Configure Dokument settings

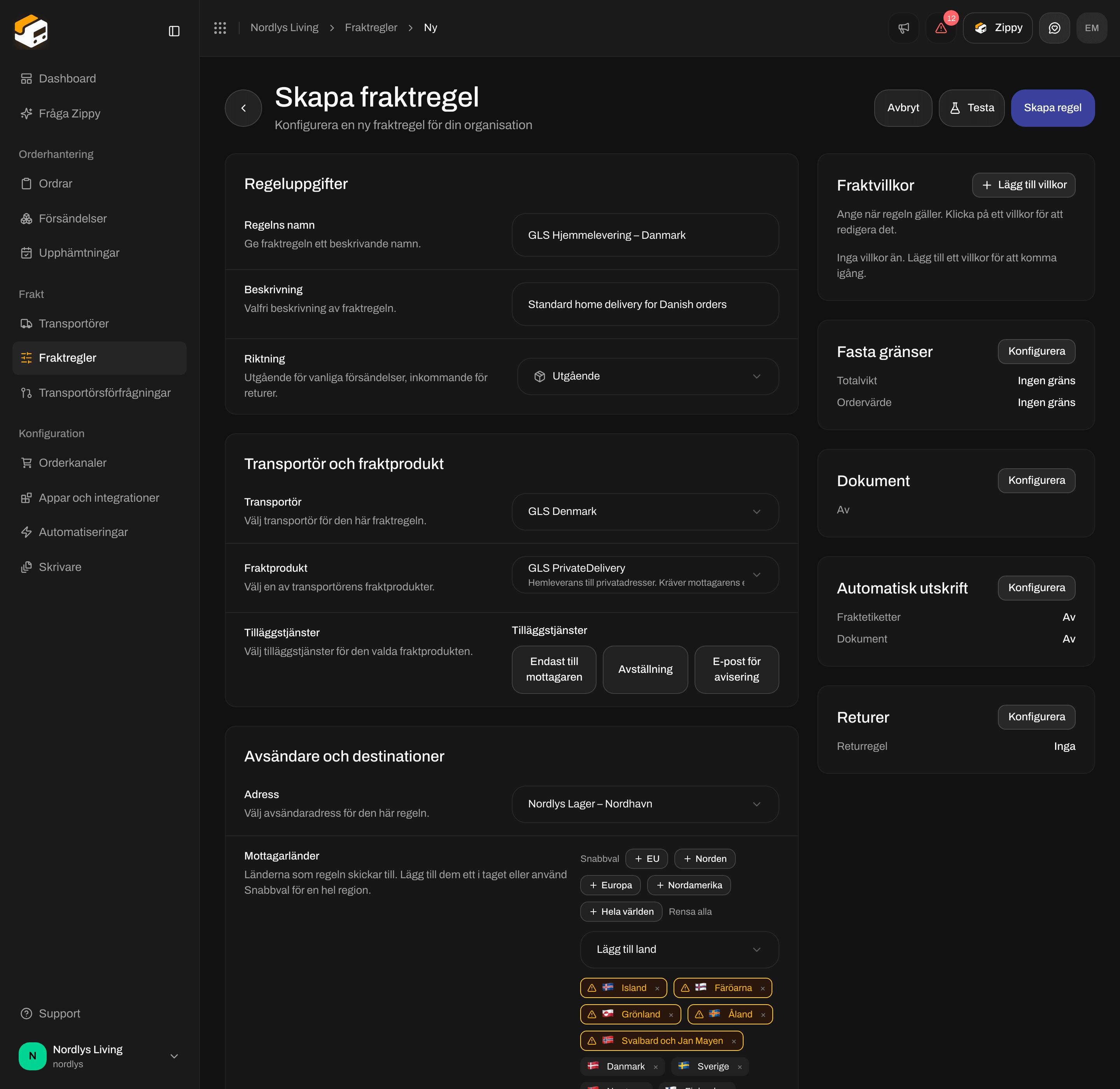point(1036,480)
